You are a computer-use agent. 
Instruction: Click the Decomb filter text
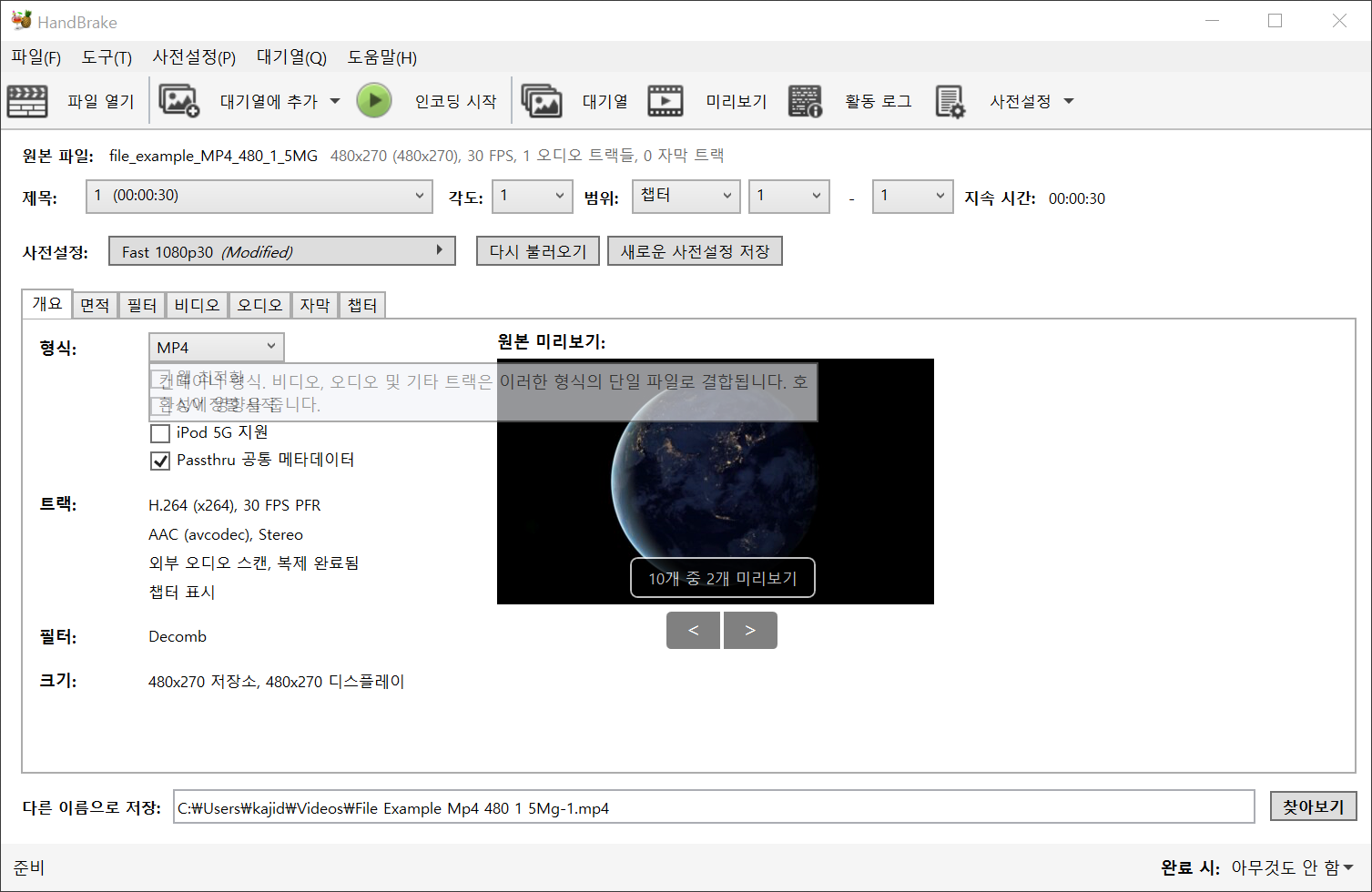coord(178,636)
